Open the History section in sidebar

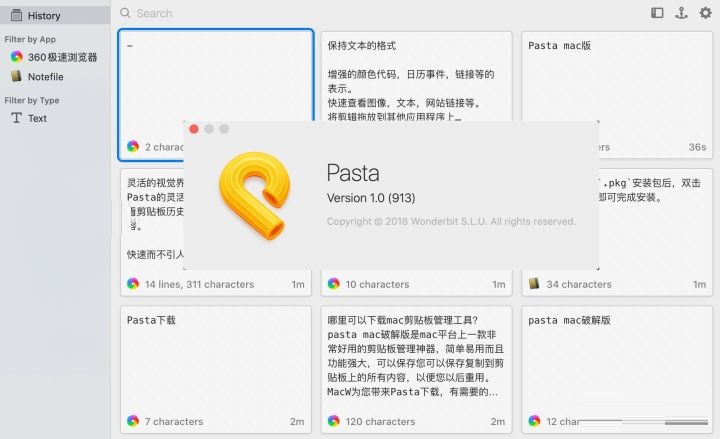(55, 16)
